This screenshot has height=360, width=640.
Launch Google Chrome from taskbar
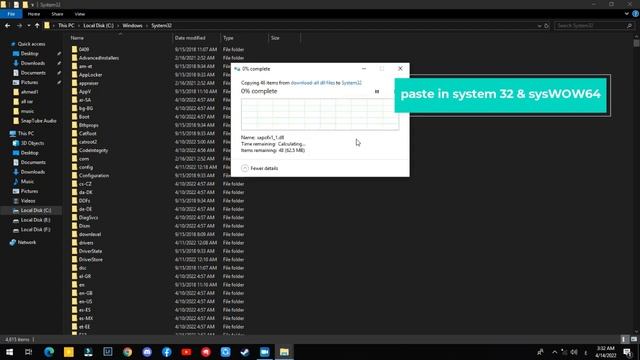pos(127,352)
